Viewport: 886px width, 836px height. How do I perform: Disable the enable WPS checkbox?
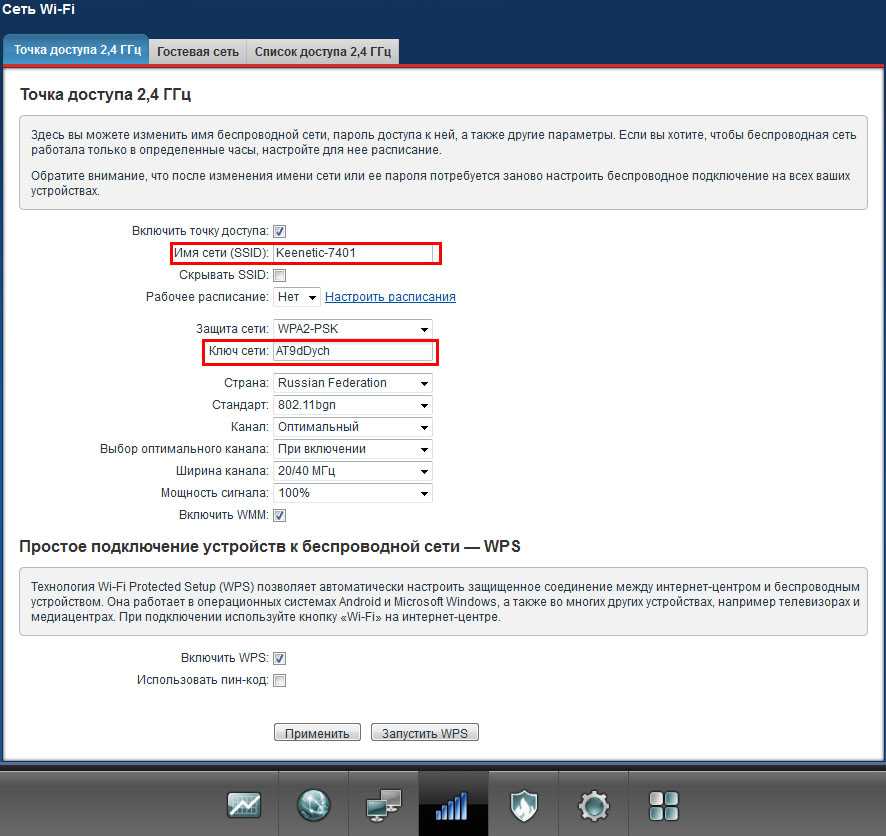(280, 658)
